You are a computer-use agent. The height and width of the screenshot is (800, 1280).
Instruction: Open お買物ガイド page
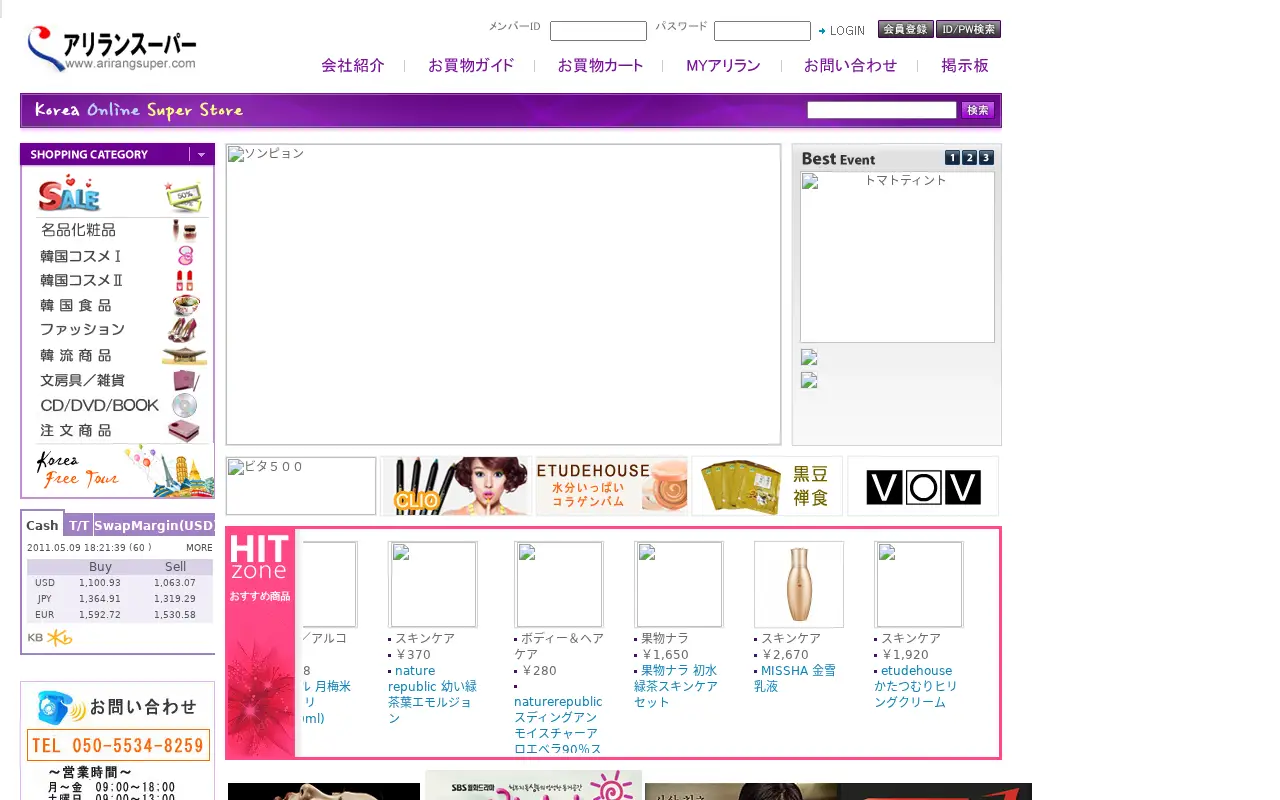coord(471,66)
